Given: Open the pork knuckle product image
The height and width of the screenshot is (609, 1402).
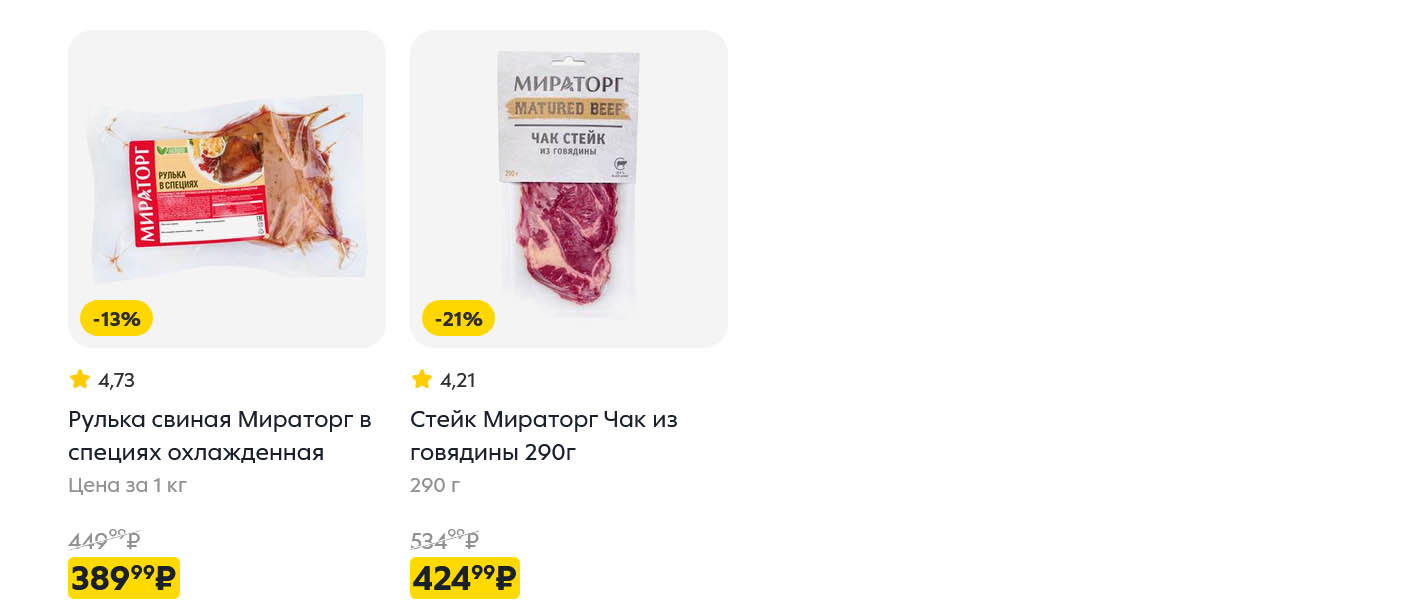Looking at the screenshot, I should coord(227,189).
